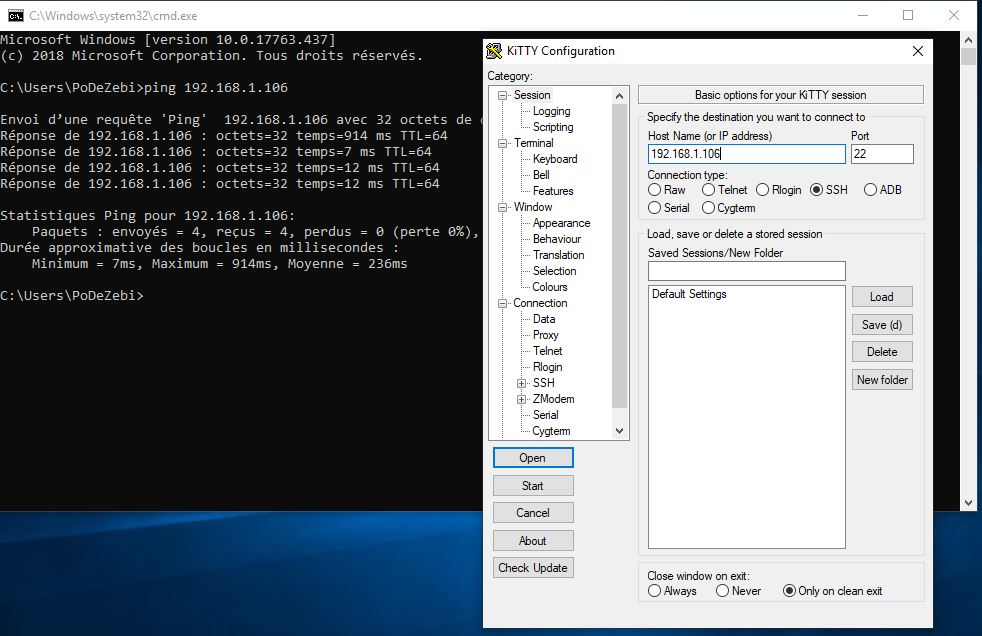Expand the SSH tree node
Viewport: 982px width, 636px height.
pos(521,383)
